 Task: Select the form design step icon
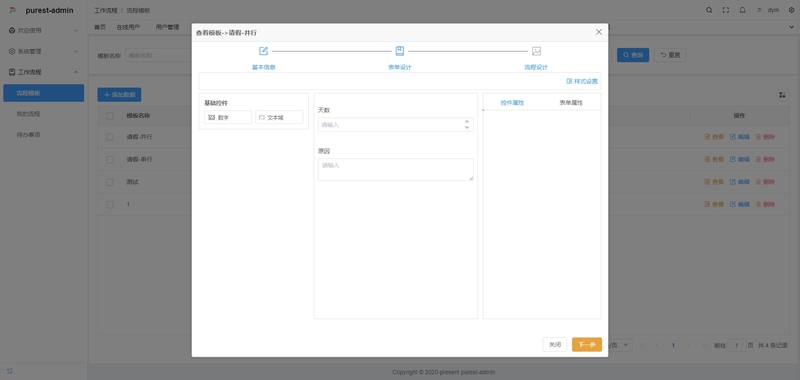(399, 51)
